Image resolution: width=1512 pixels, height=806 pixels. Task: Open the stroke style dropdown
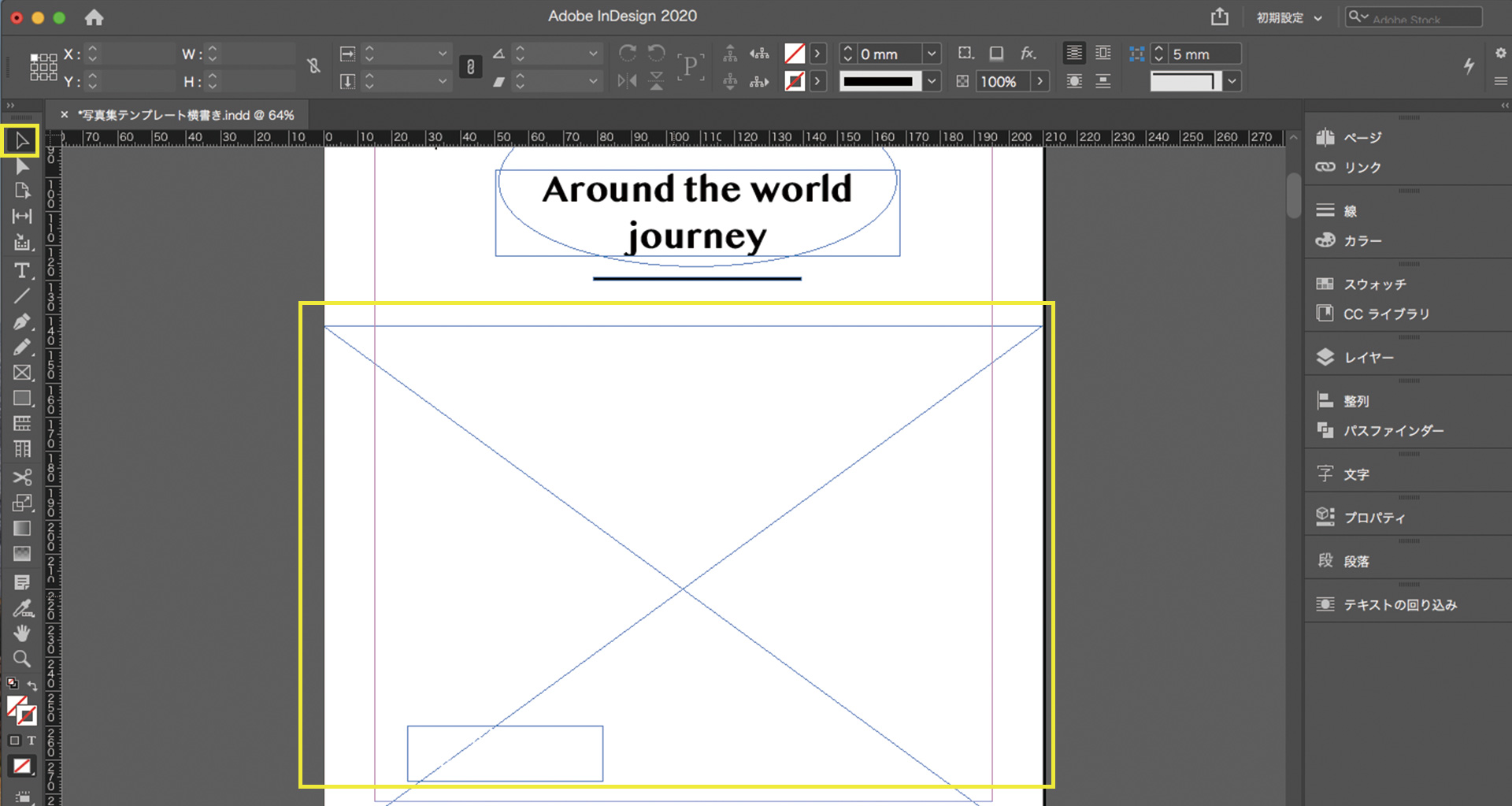(x=932, y=81)
